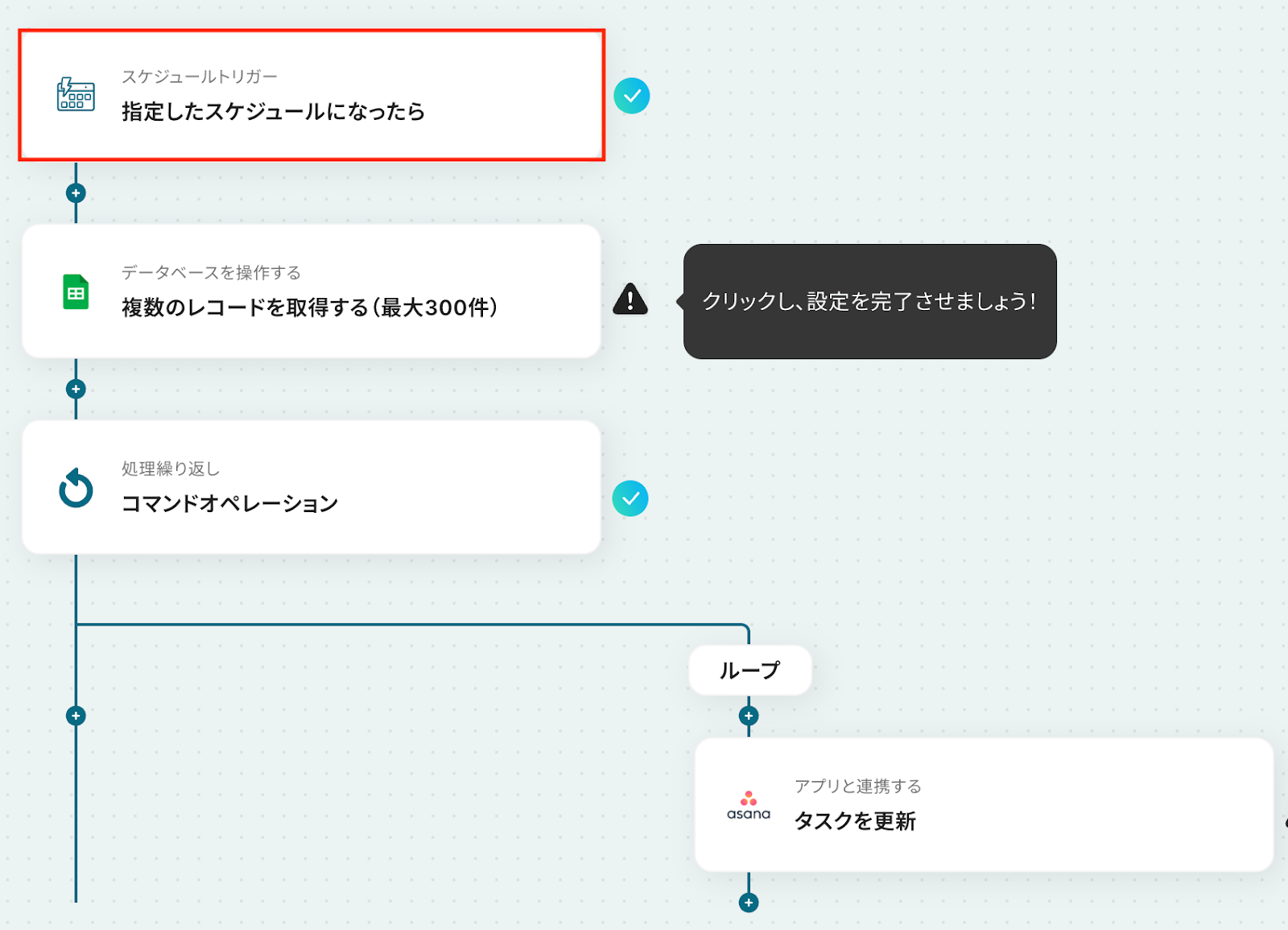Click the クリックし、設定を完了させましょう tooltip
1288x930 pixels.
tap(869, 301)
